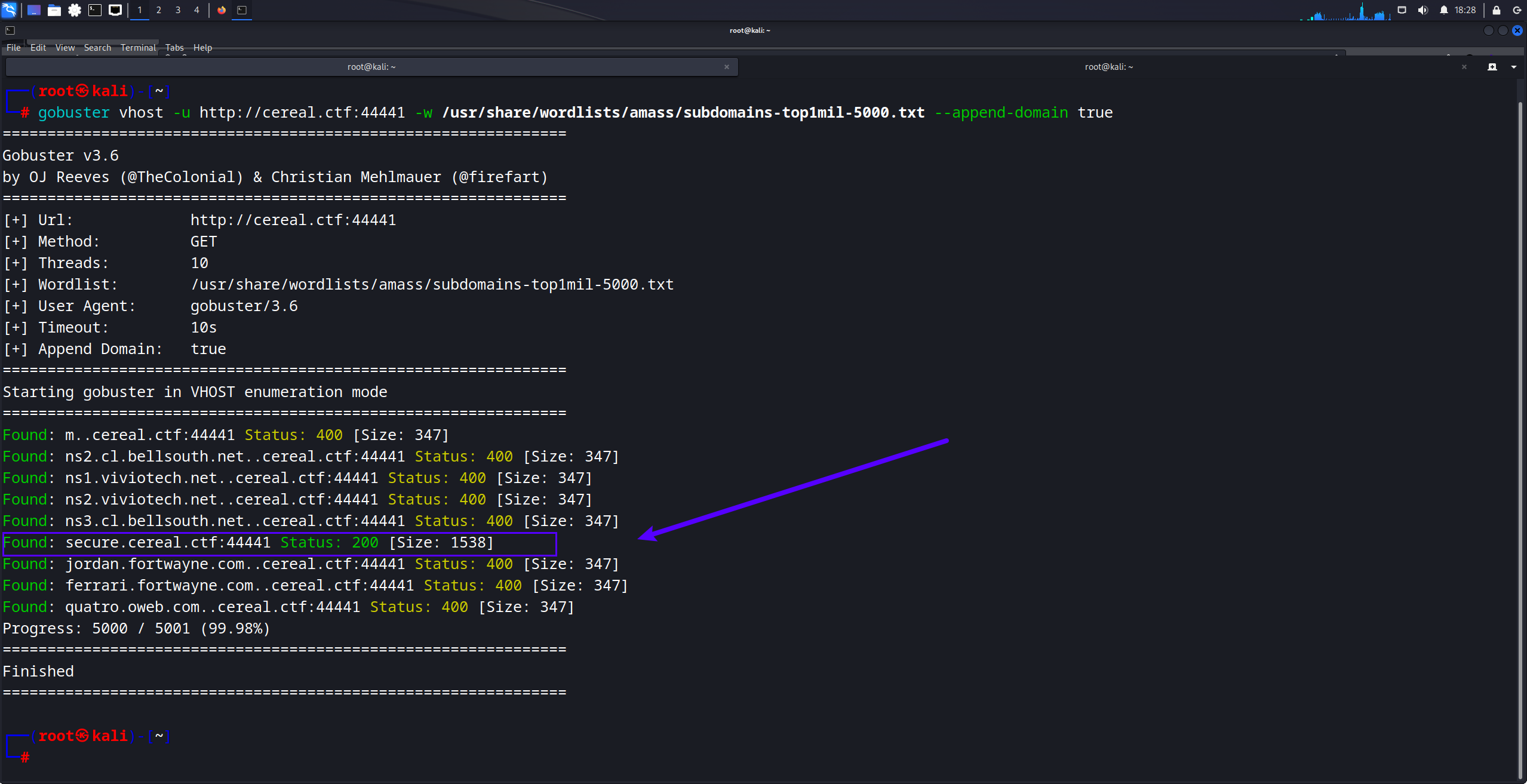
Task: Switch to workspace 2
Action: click(x=159, y=10)
